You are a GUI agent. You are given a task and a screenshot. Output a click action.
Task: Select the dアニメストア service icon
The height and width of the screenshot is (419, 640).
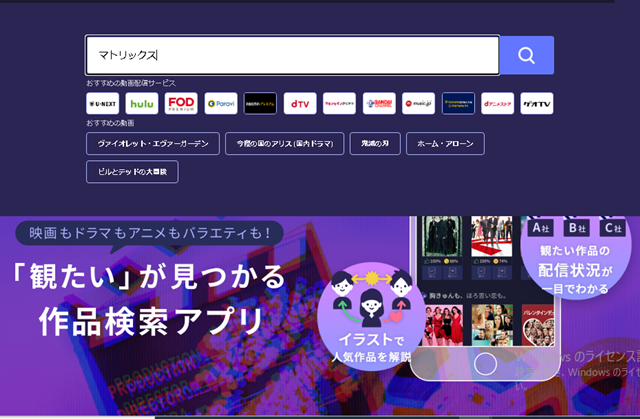pyautogui.click(x=498, y=103)
